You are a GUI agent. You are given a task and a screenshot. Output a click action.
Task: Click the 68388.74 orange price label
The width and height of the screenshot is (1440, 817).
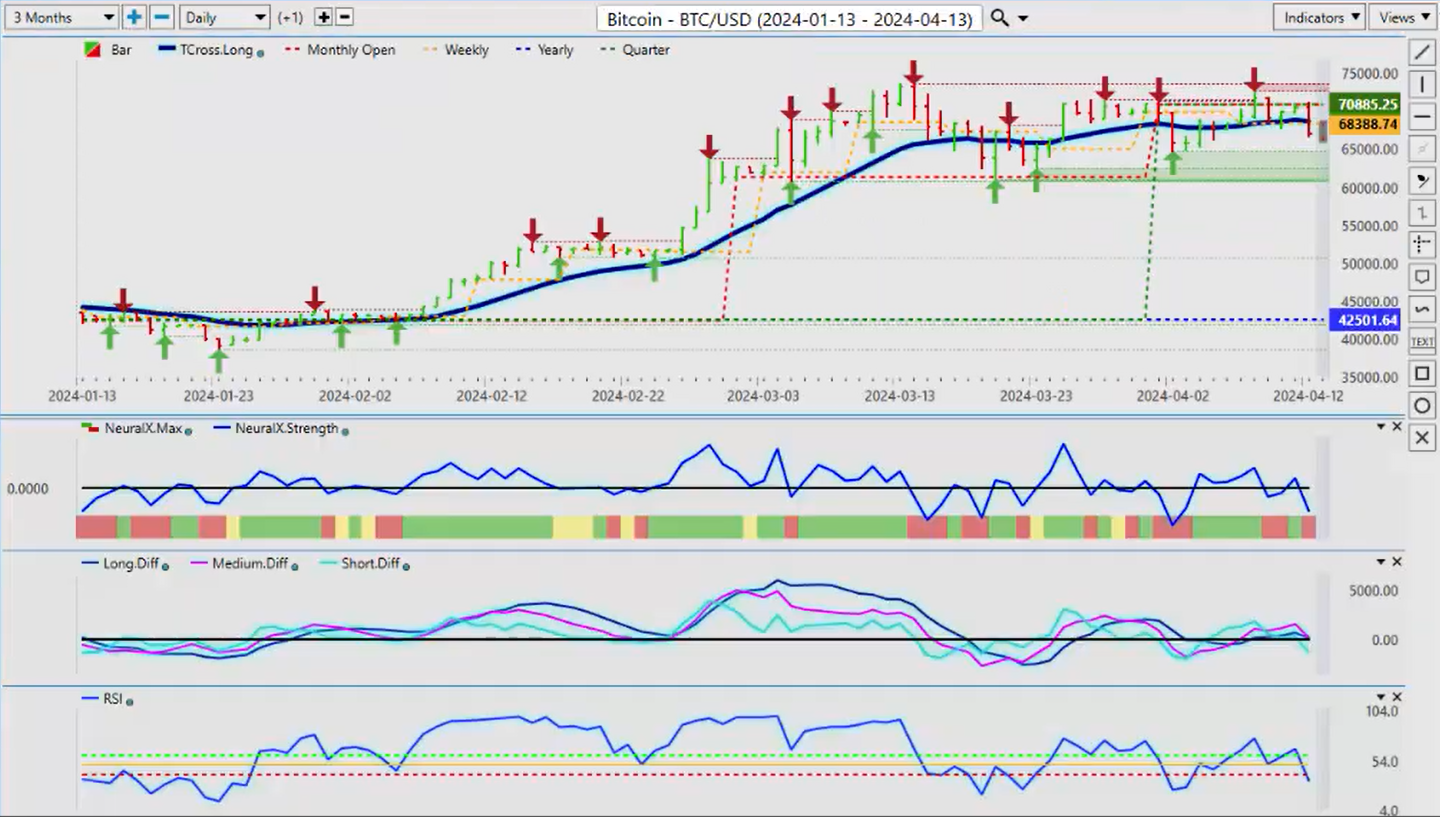(1367, 124)
